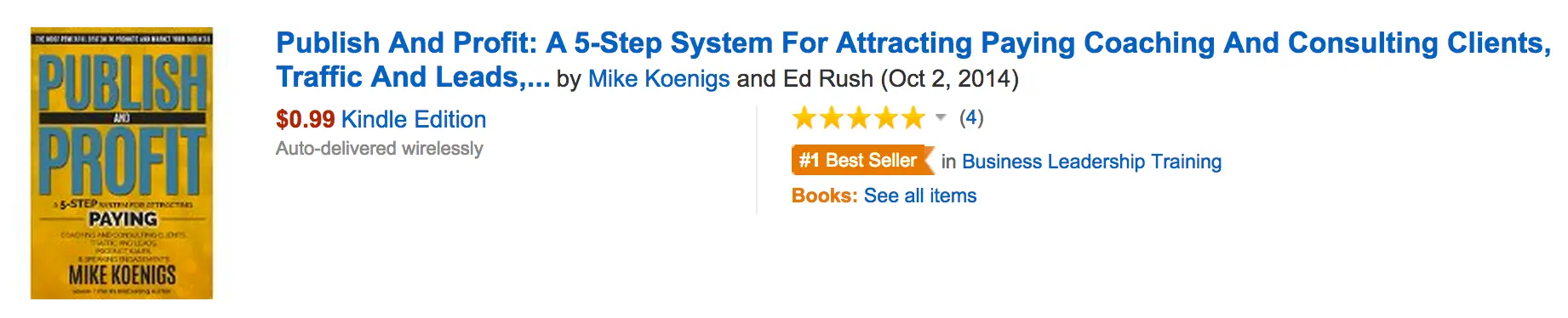Click the orange Books: label
Screen dimensions: 1568x318
(x=824, y=196)
